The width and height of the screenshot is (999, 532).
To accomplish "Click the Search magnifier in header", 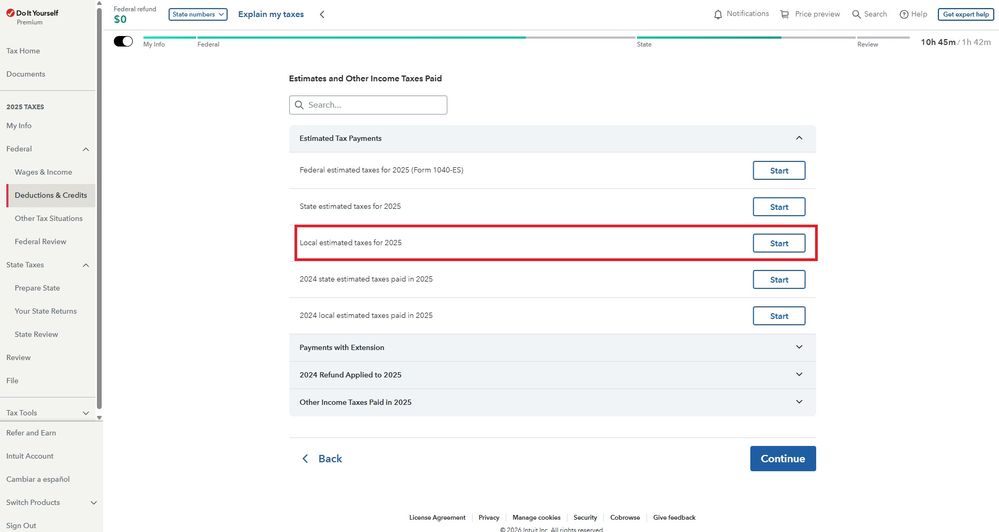I will (857, 14).
